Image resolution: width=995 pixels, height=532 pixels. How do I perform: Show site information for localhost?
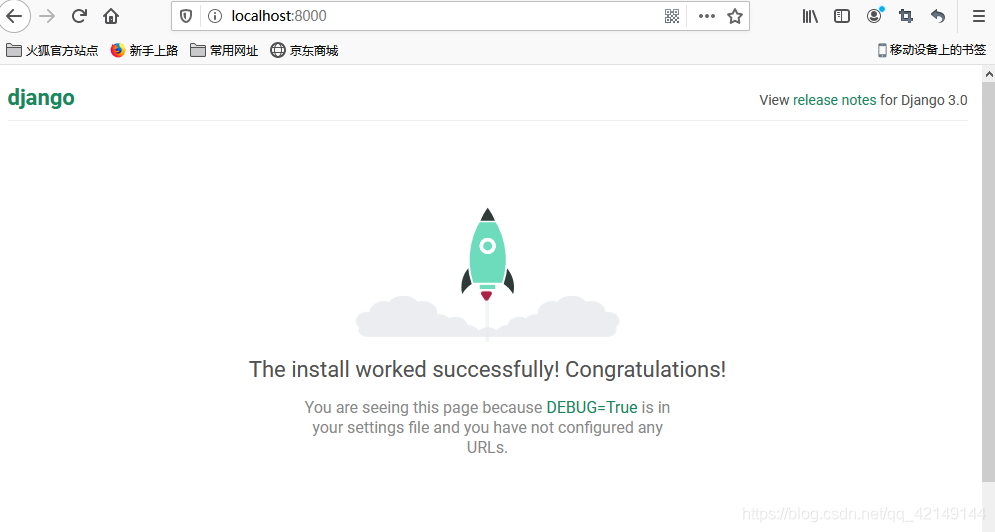point(215,16)
